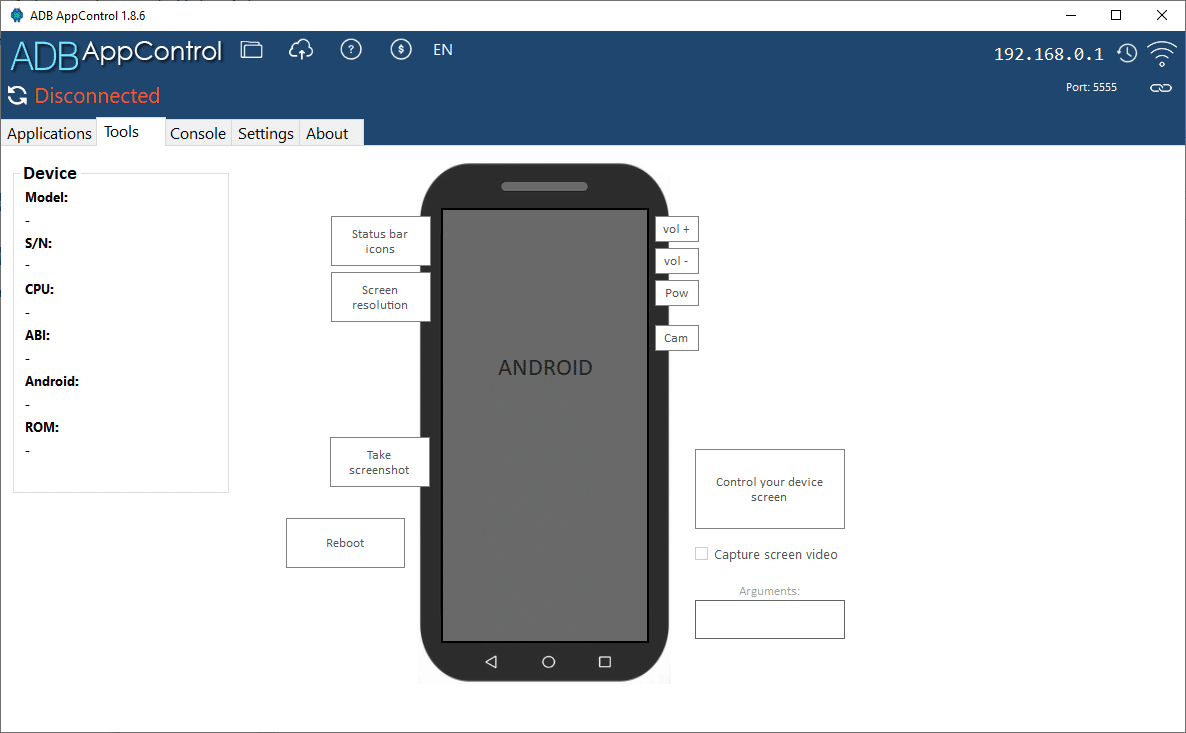
Task: Click the donate dollar icon
Action: 401,49
